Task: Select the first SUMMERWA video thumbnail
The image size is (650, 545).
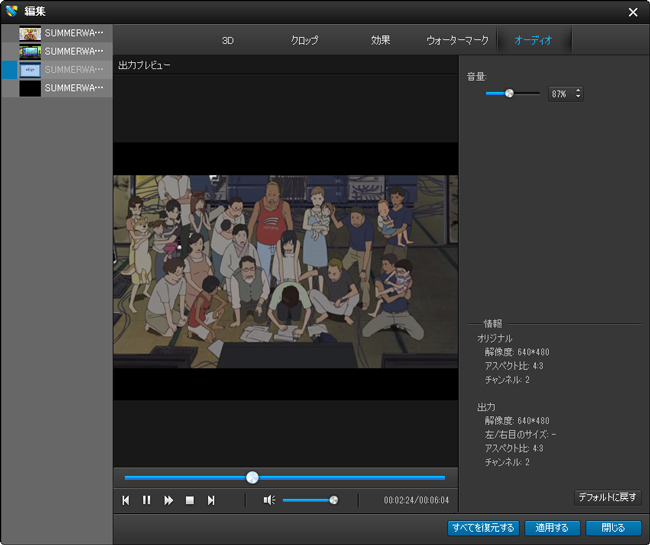Action: (60, 33)
